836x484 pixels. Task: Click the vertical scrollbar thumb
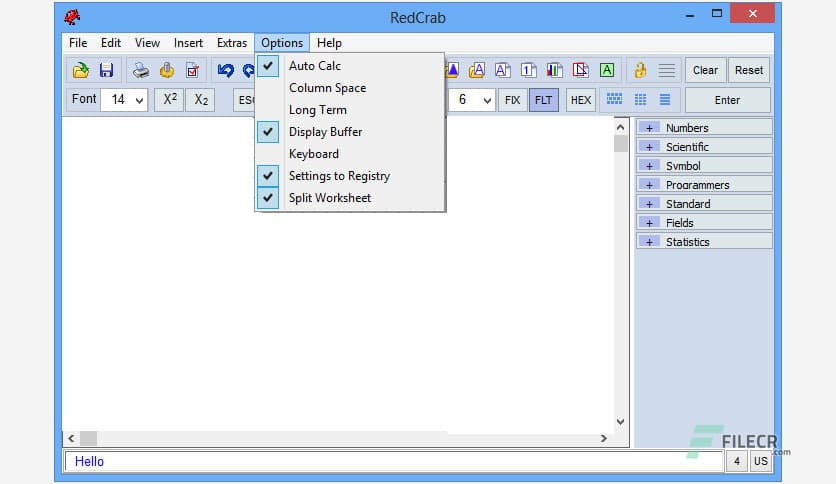621,143
